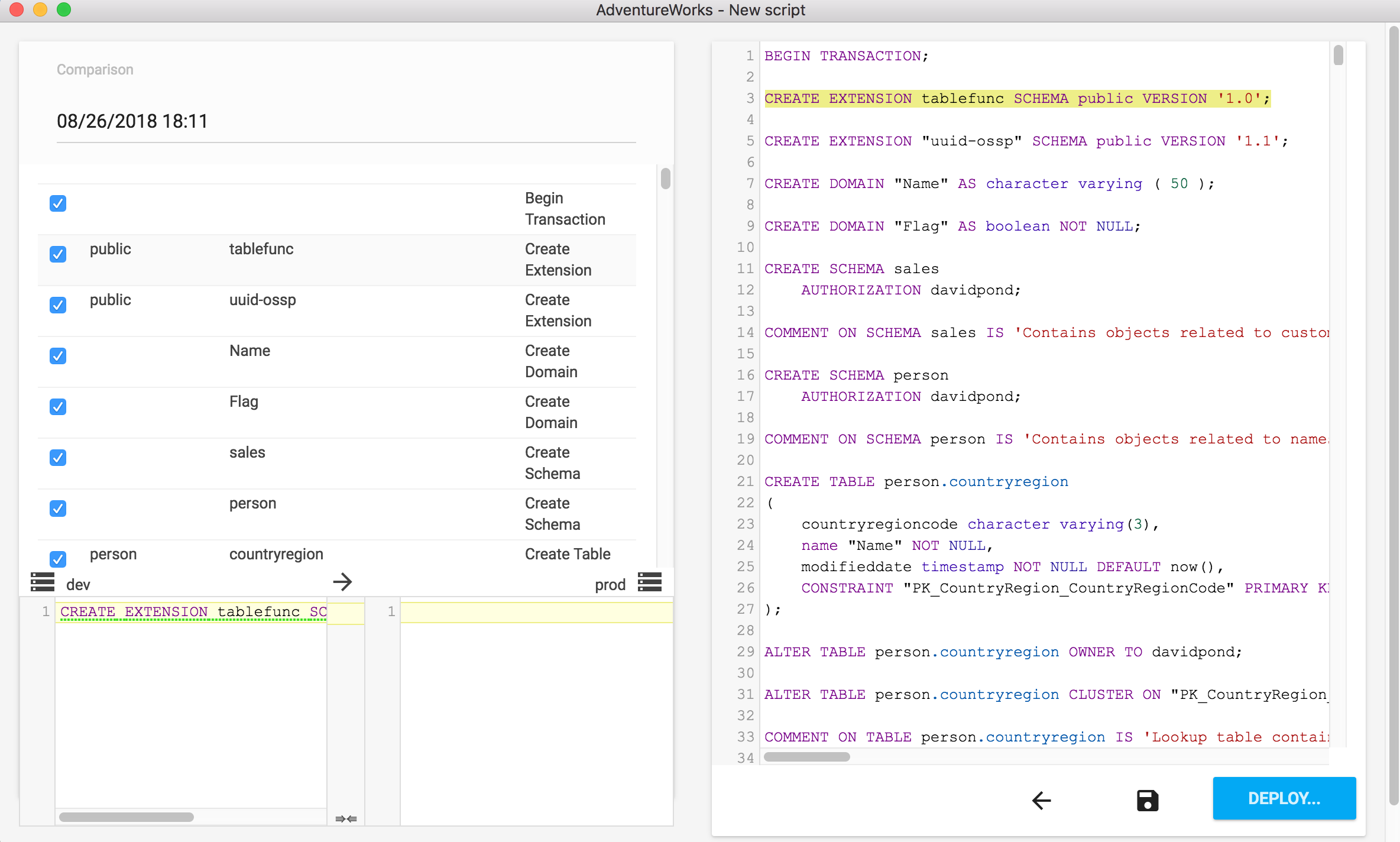Click the Name domain row text

[x=249, y=351]
